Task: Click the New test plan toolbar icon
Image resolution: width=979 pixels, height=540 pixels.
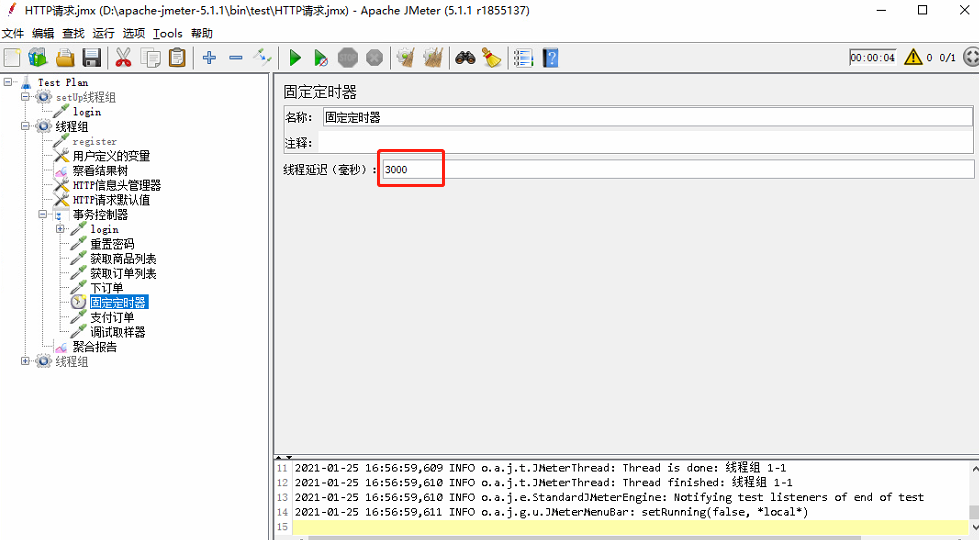Action: pos(12,58)
